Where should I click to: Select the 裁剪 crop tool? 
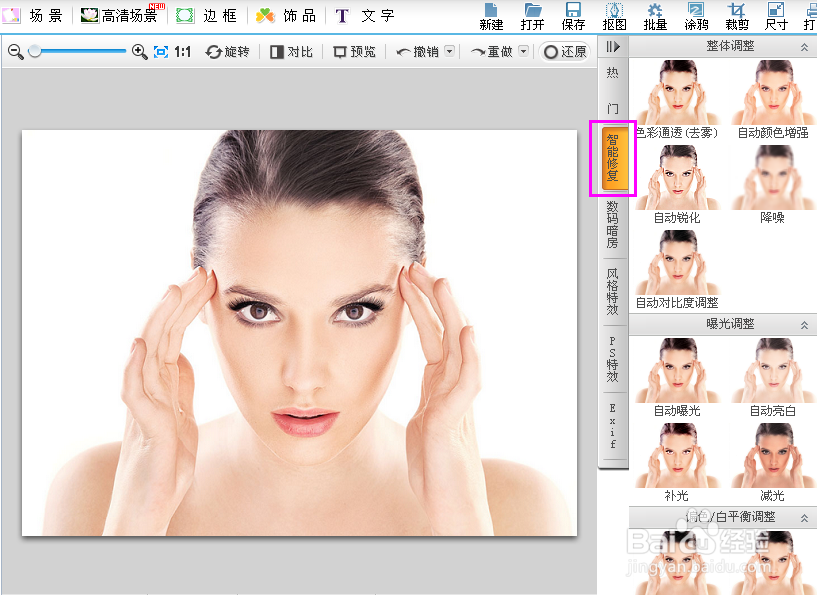737,17
